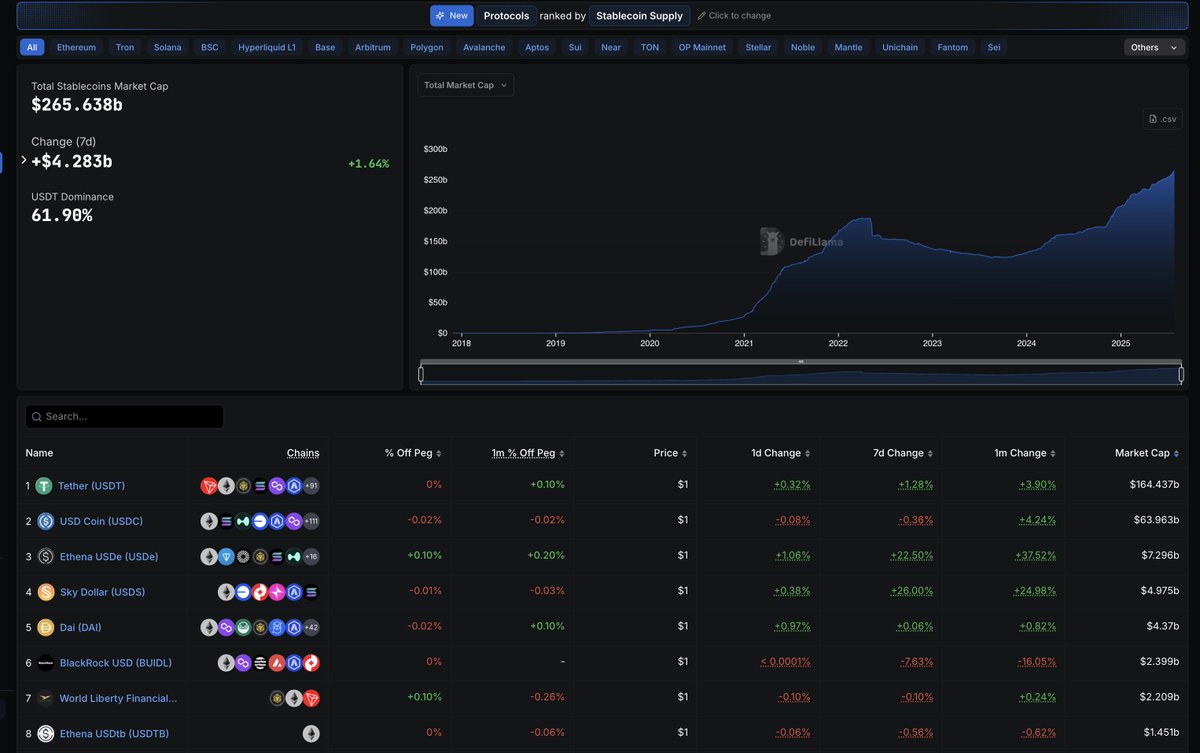Click the Tether (USDT) coin logo
This screenshot has height=753, width=1200.
coord(44,486)
